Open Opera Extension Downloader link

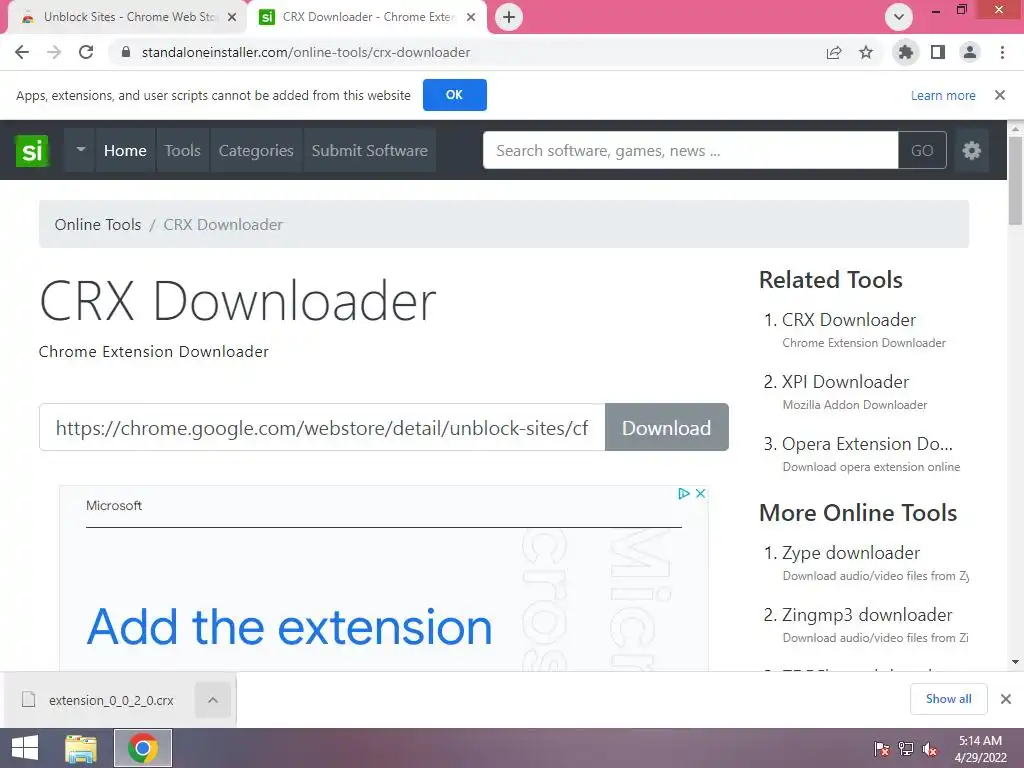pos(867,444)
